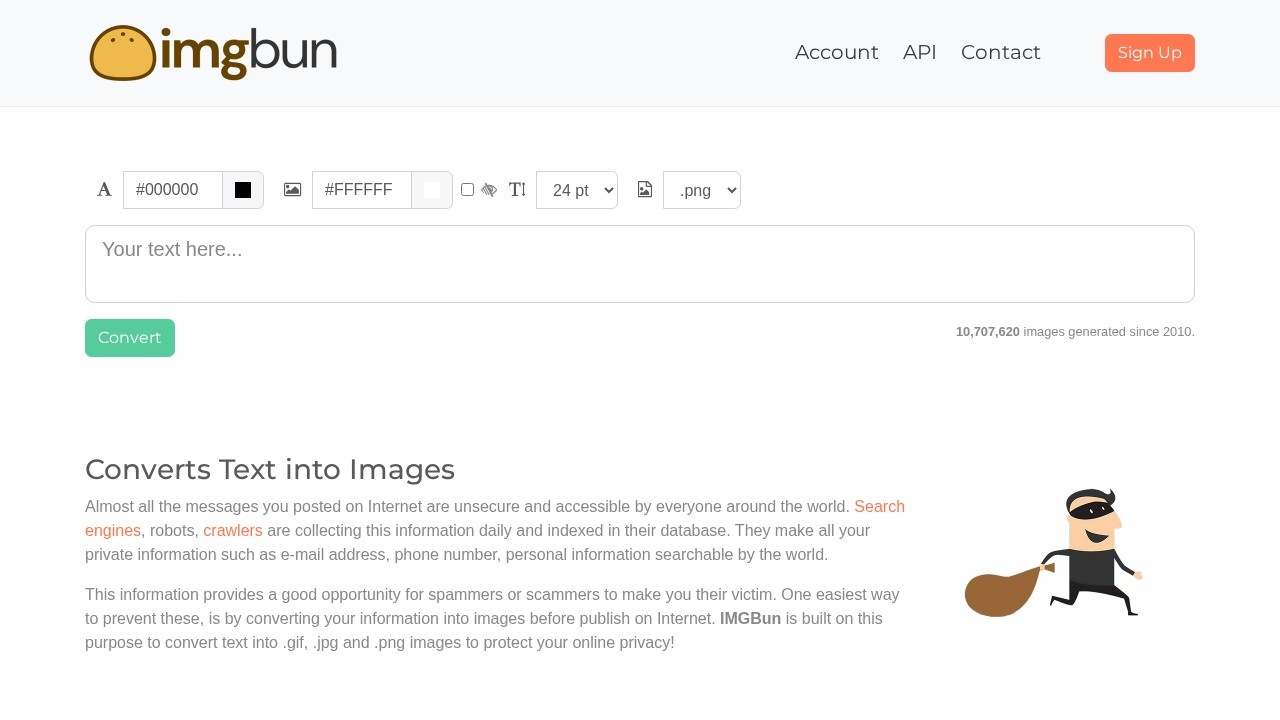The width and height of the screenshot is (1280, 720).
Task: Click the transparent background eye-slash icon
Action: click(x=489, y=190)
